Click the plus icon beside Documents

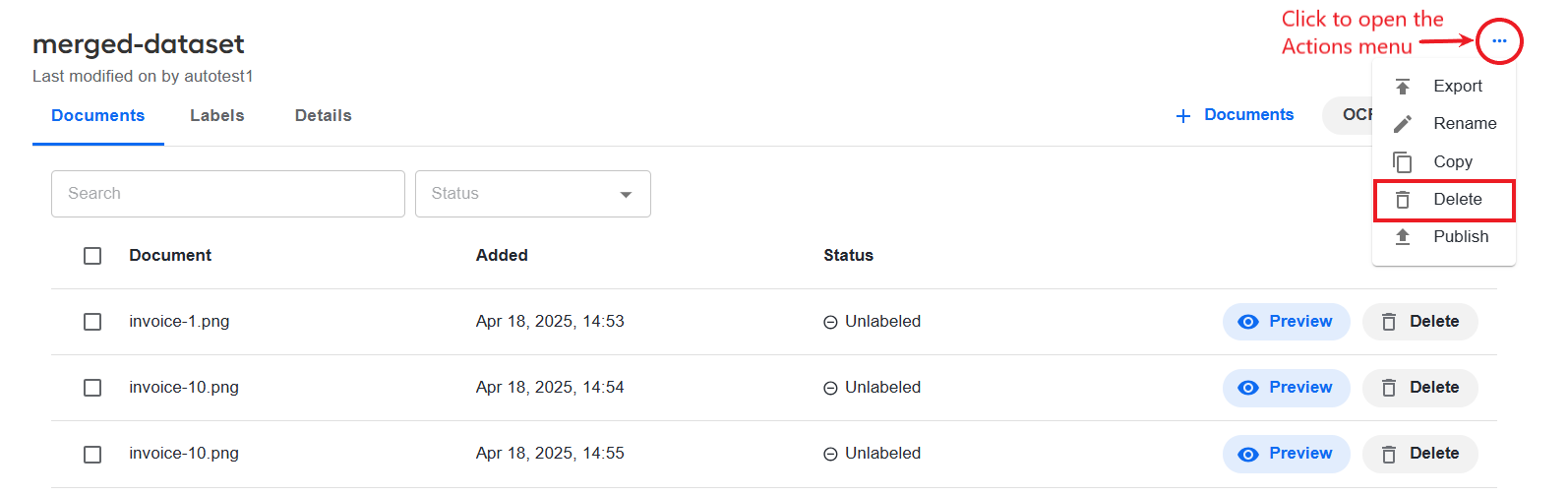pos(1183,116)
